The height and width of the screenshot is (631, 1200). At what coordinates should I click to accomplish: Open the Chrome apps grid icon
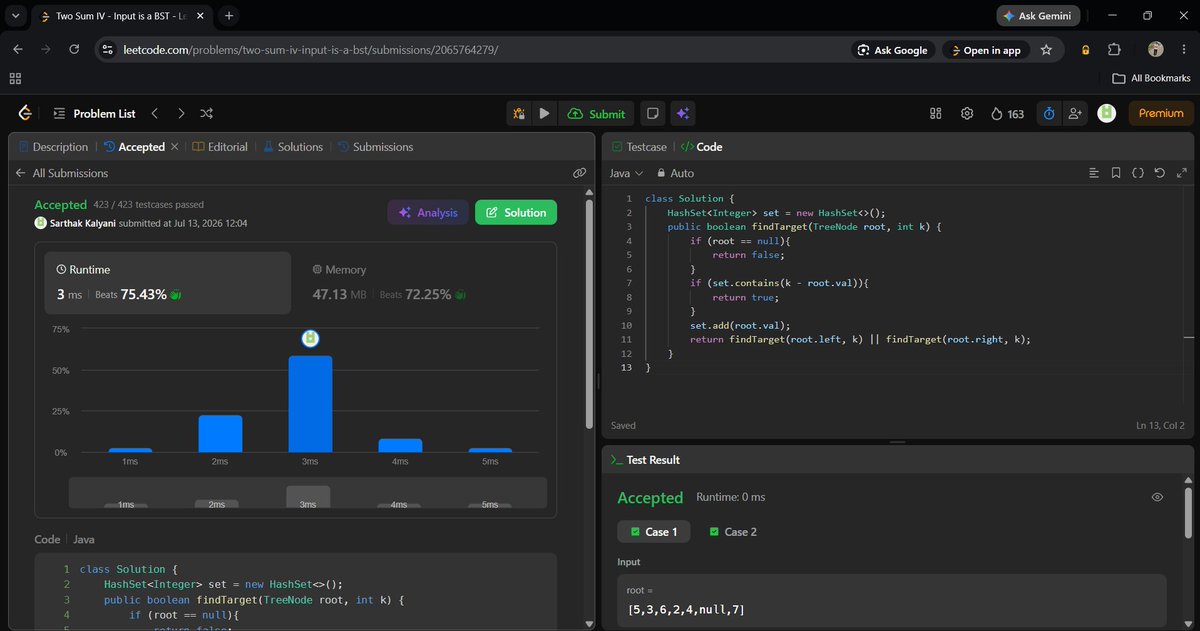point(15,78)
